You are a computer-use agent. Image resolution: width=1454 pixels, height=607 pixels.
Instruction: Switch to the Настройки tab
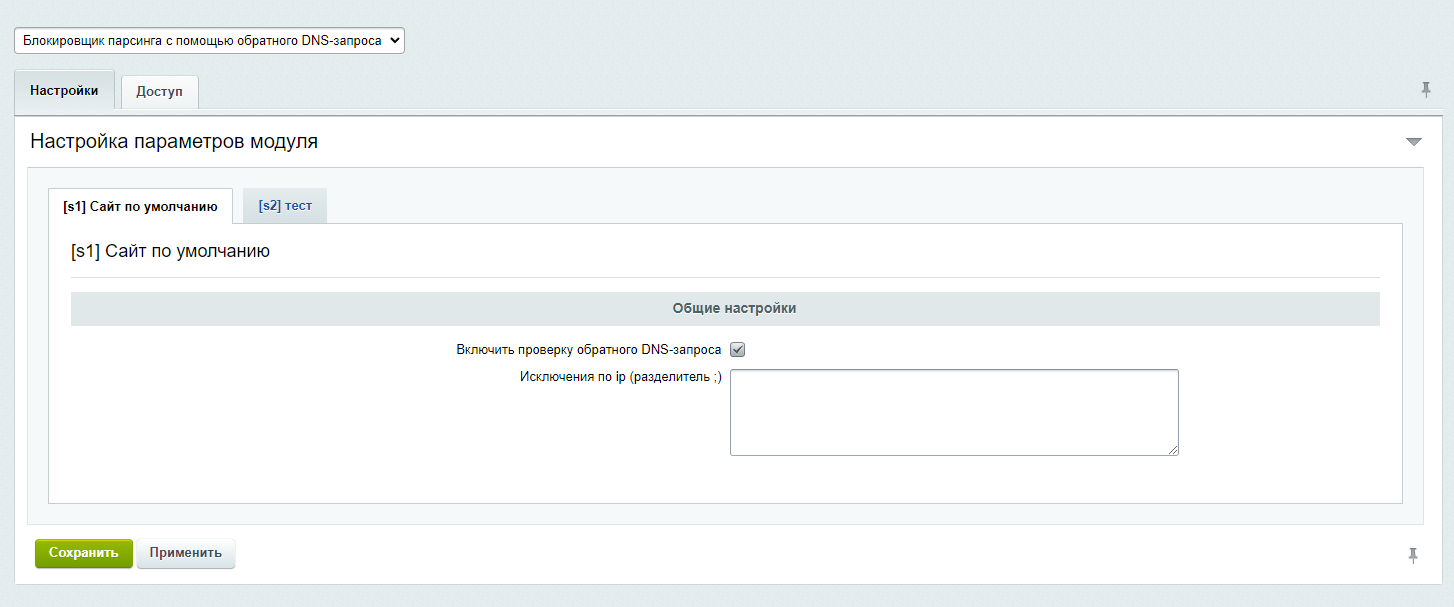[64, 91]
